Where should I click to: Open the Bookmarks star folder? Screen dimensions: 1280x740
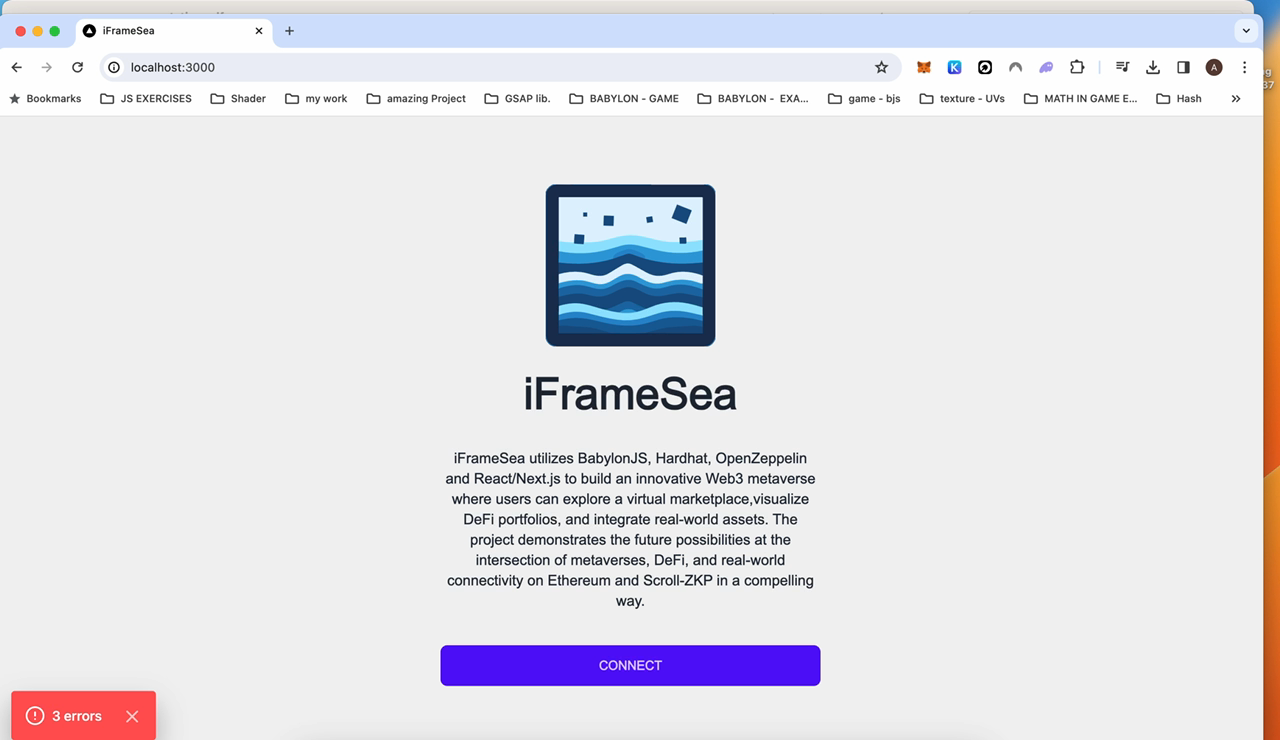(x=45, y=98)
